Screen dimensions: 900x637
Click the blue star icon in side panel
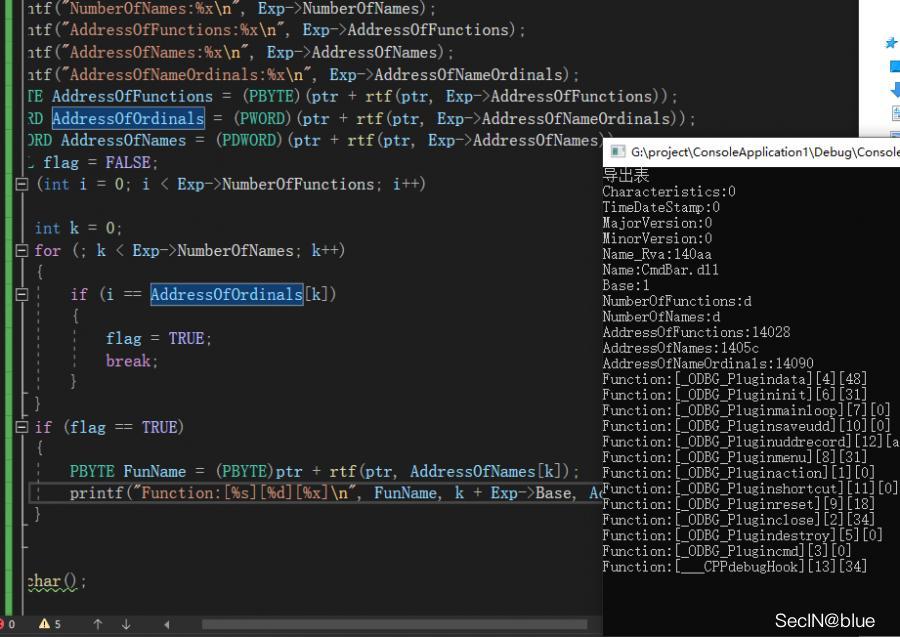pos(891,42)
